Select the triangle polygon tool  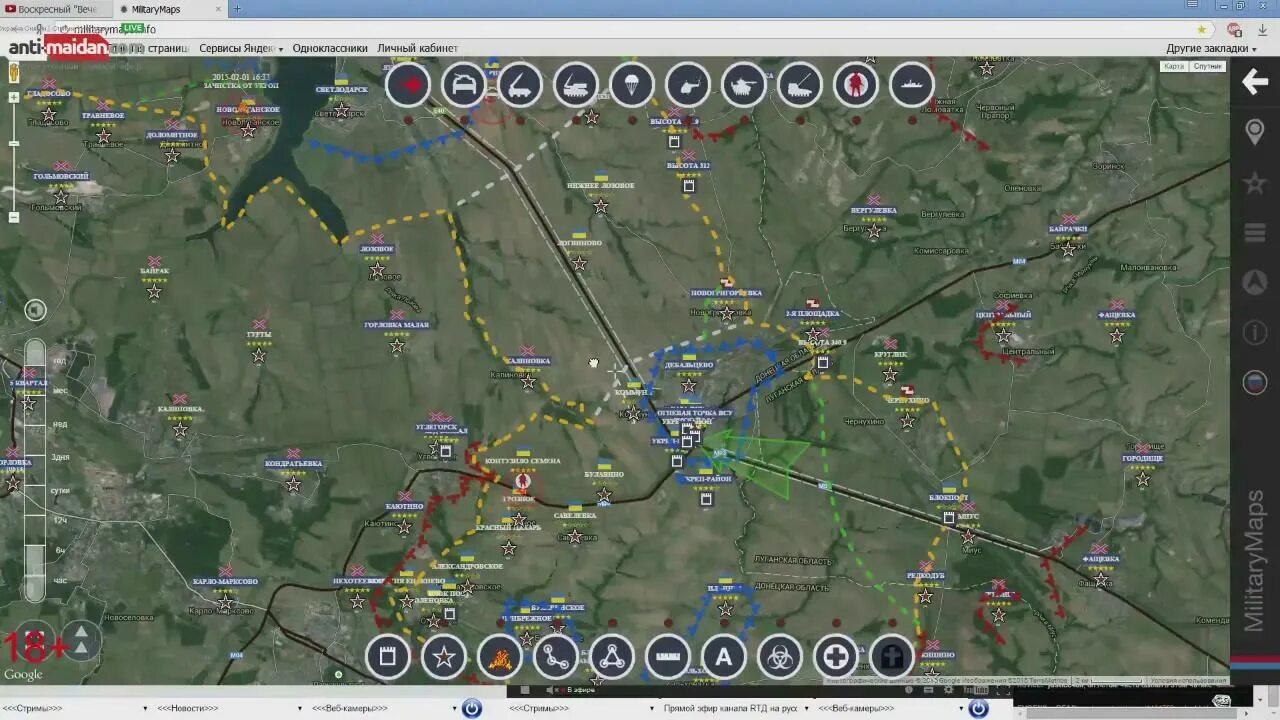[612, 657]
